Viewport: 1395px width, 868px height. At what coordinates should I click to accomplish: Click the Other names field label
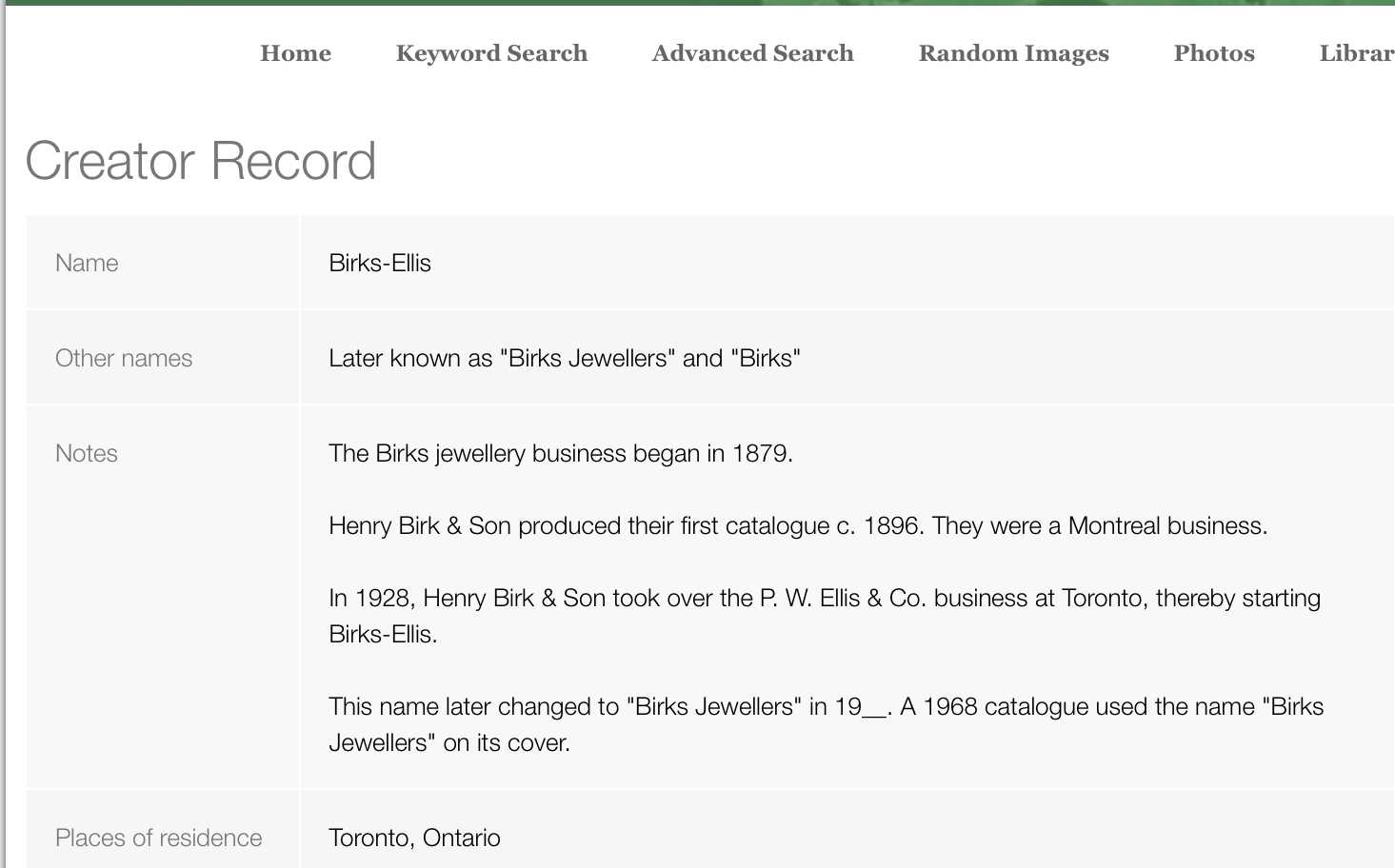[124, 358]
